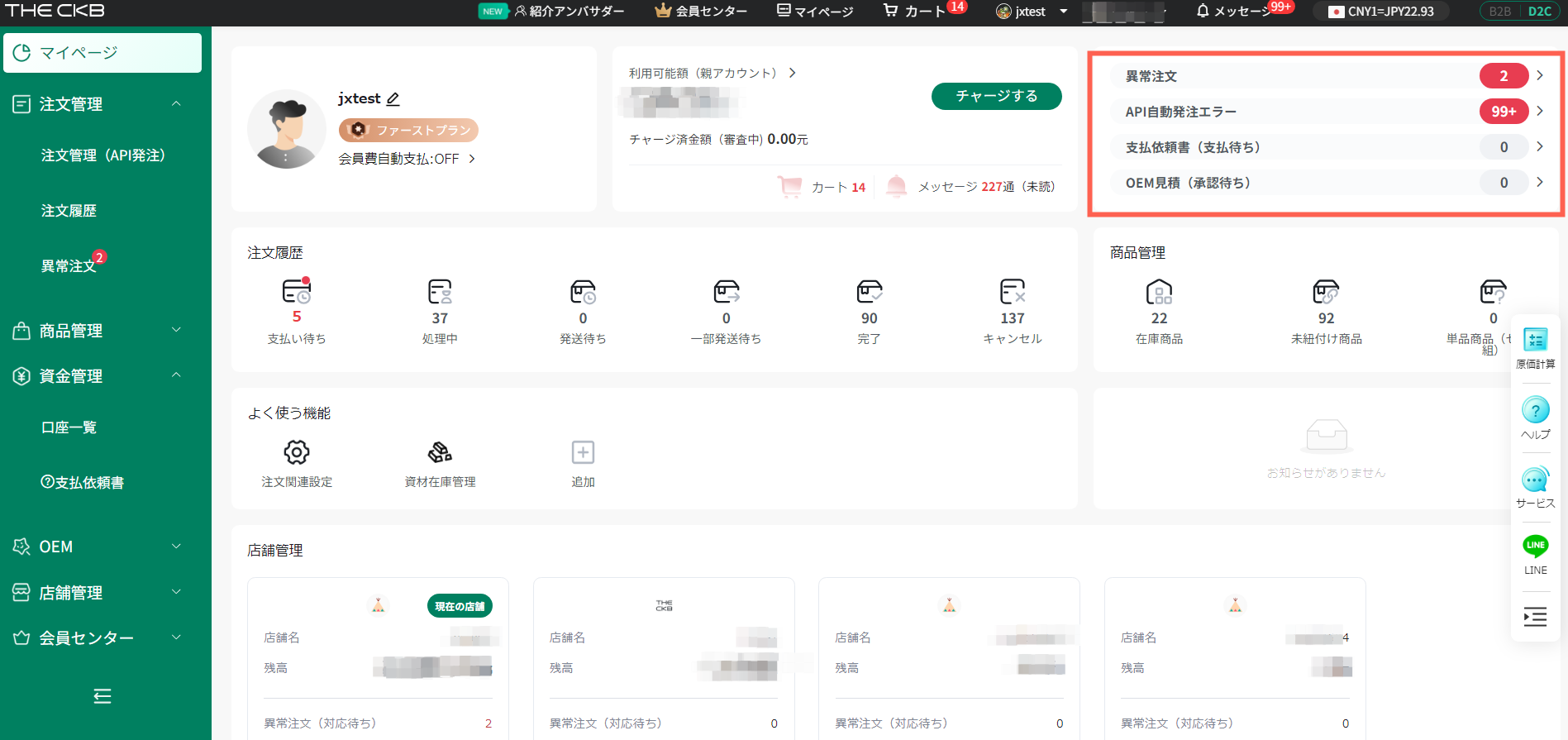Click the 資材在庫管理 icon

(440, 452)
